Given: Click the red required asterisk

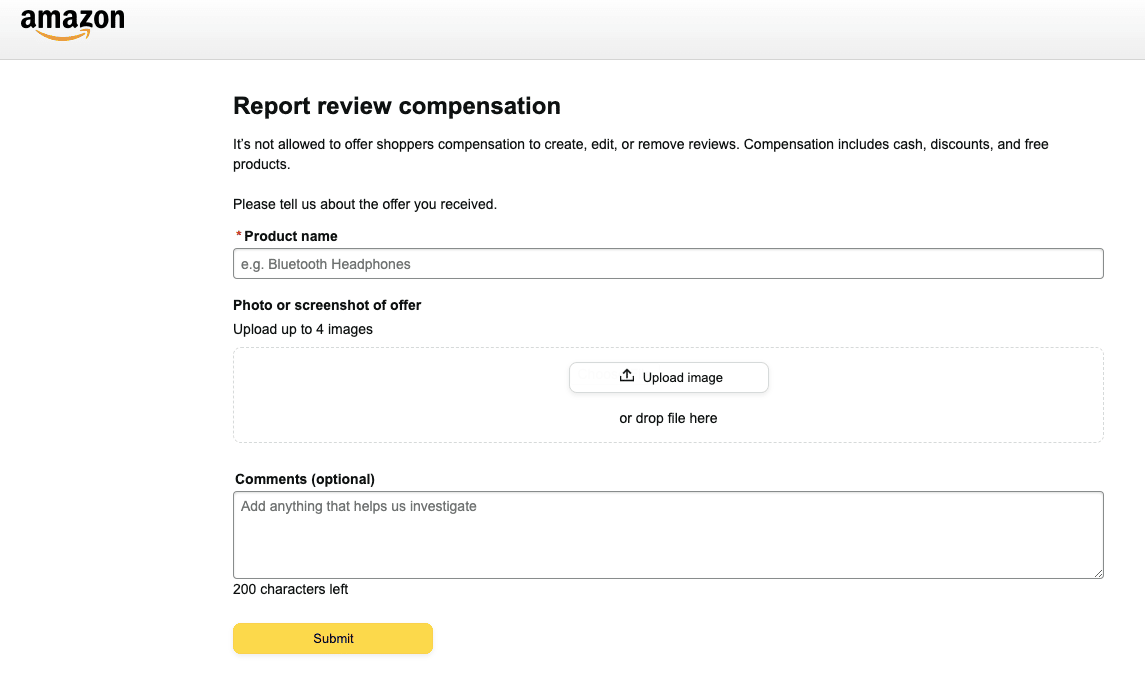Looking at the screenshot, I should (238, 236).
